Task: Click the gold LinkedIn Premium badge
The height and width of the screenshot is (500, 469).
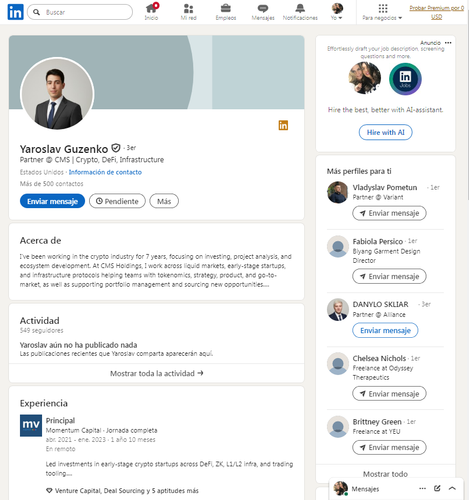Action: 283,125
